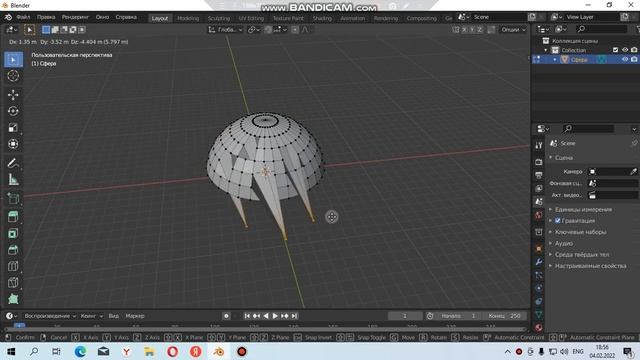The height and width of the screenshot is (360, 640).
Task: Select the Transform tool
Action: [13, 144]
